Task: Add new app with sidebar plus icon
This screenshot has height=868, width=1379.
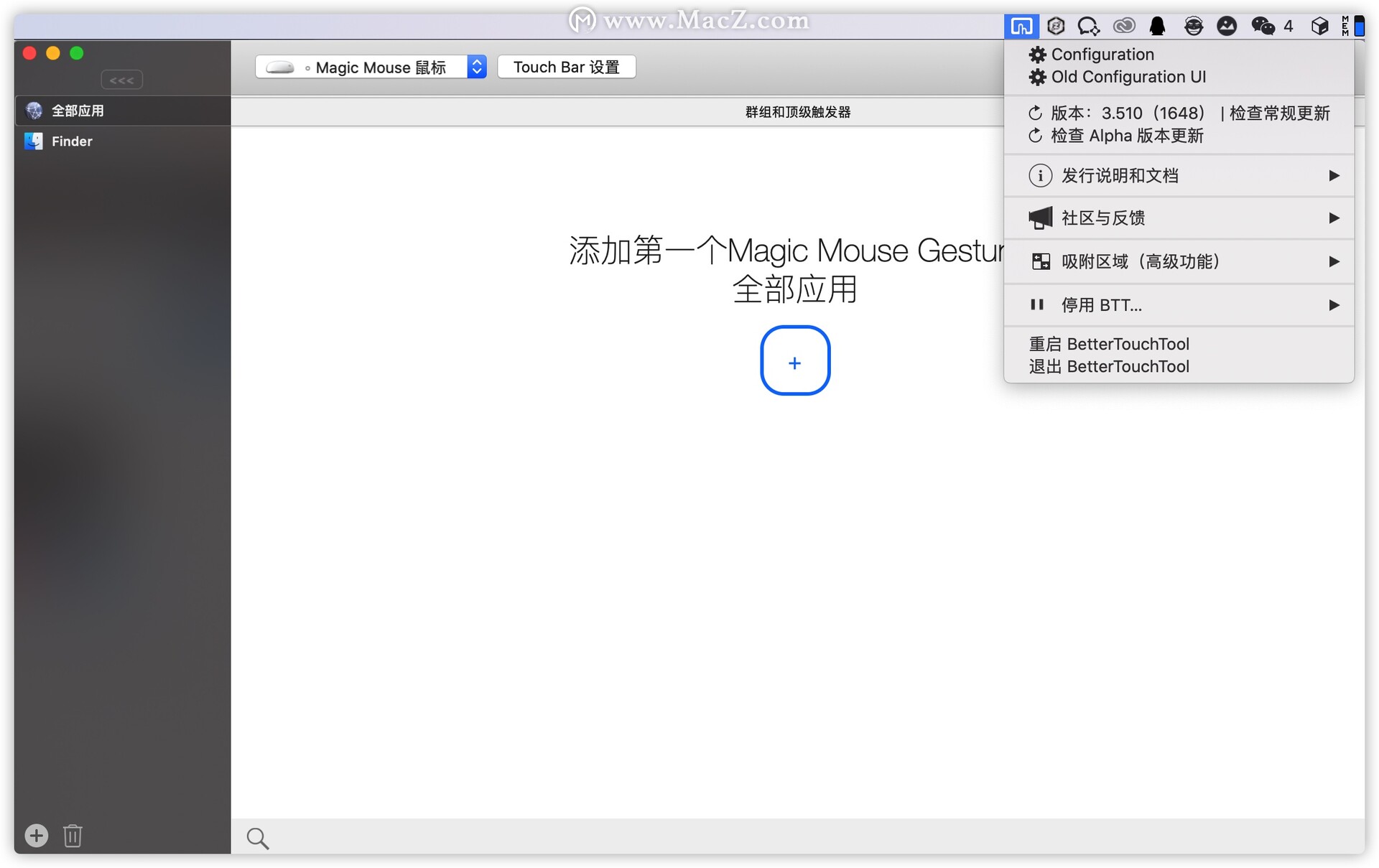Action: [x=37, y=835]
